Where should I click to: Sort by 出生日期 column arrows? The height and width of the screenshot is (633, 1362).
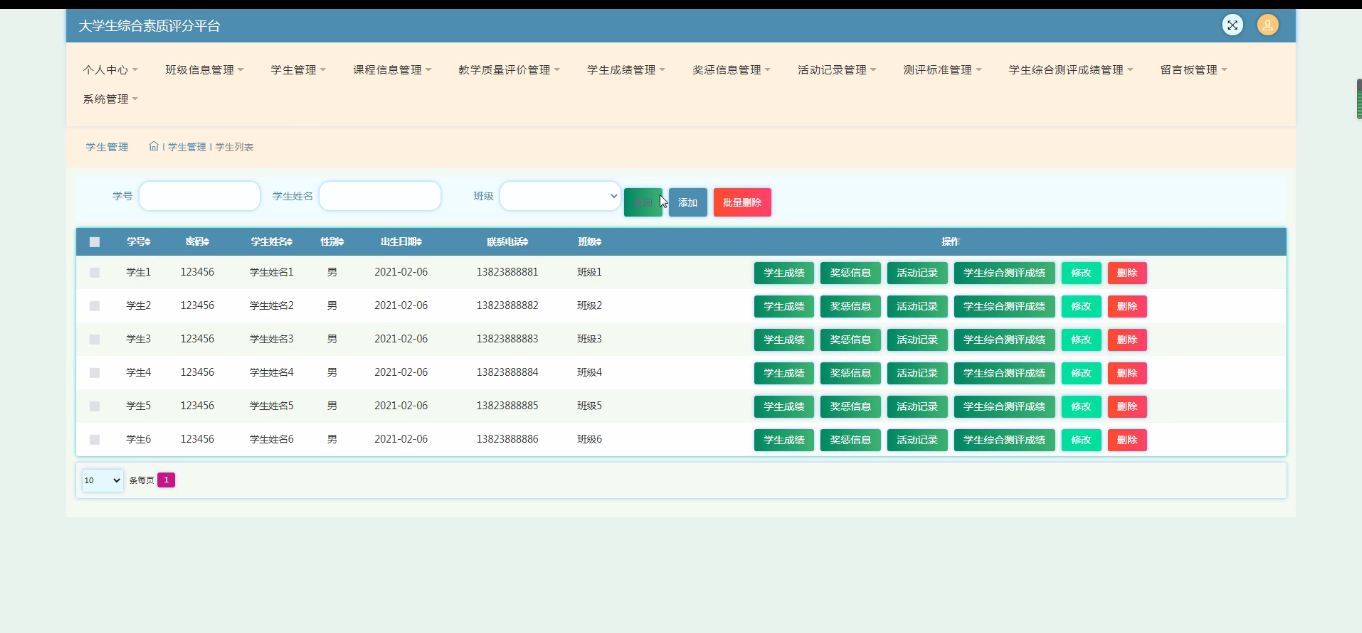(x=419, y=242)
